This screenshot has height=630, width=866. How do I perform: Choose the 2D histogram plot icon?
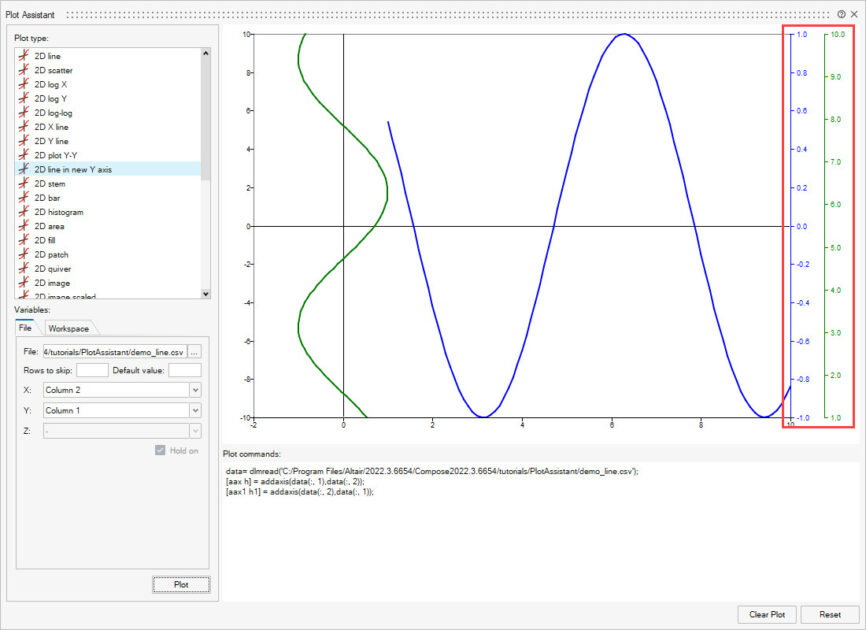pyautogui.click(x=24, y=212)
